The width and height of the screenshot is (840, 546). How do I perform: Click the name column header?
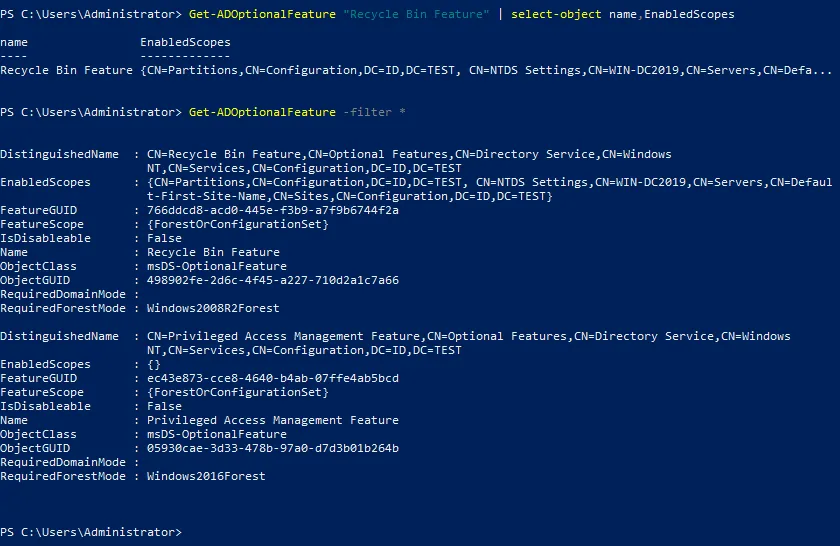14,43
